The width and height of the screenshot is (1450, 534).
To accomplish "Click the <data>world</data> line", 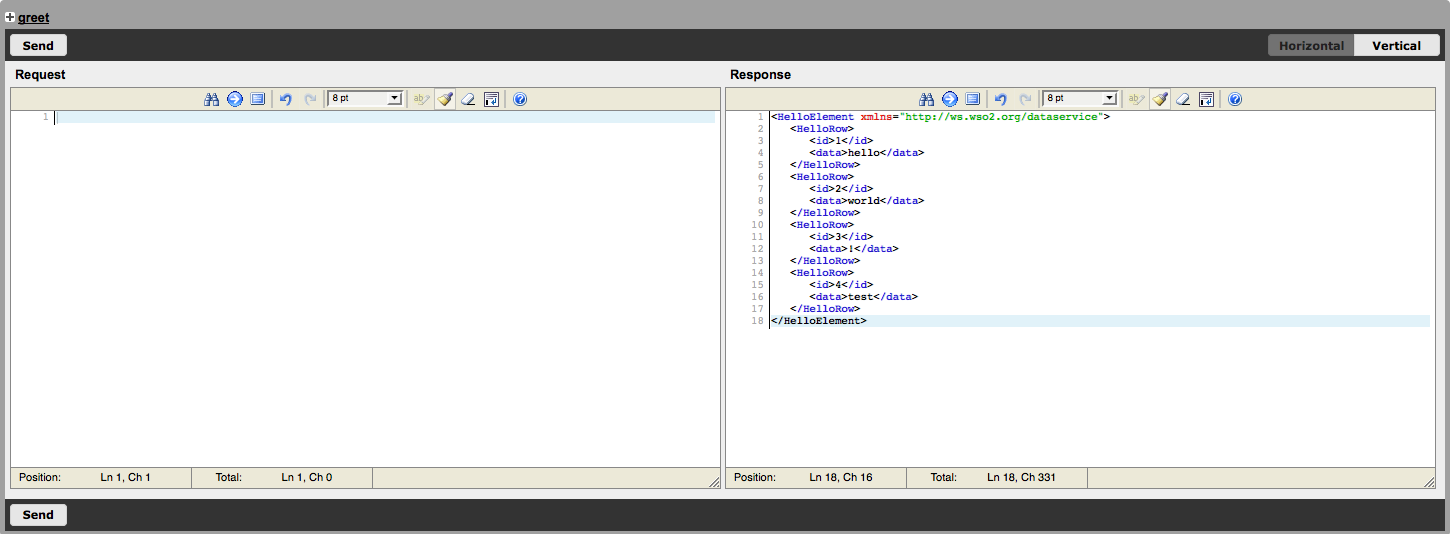I will coord(866,201).
